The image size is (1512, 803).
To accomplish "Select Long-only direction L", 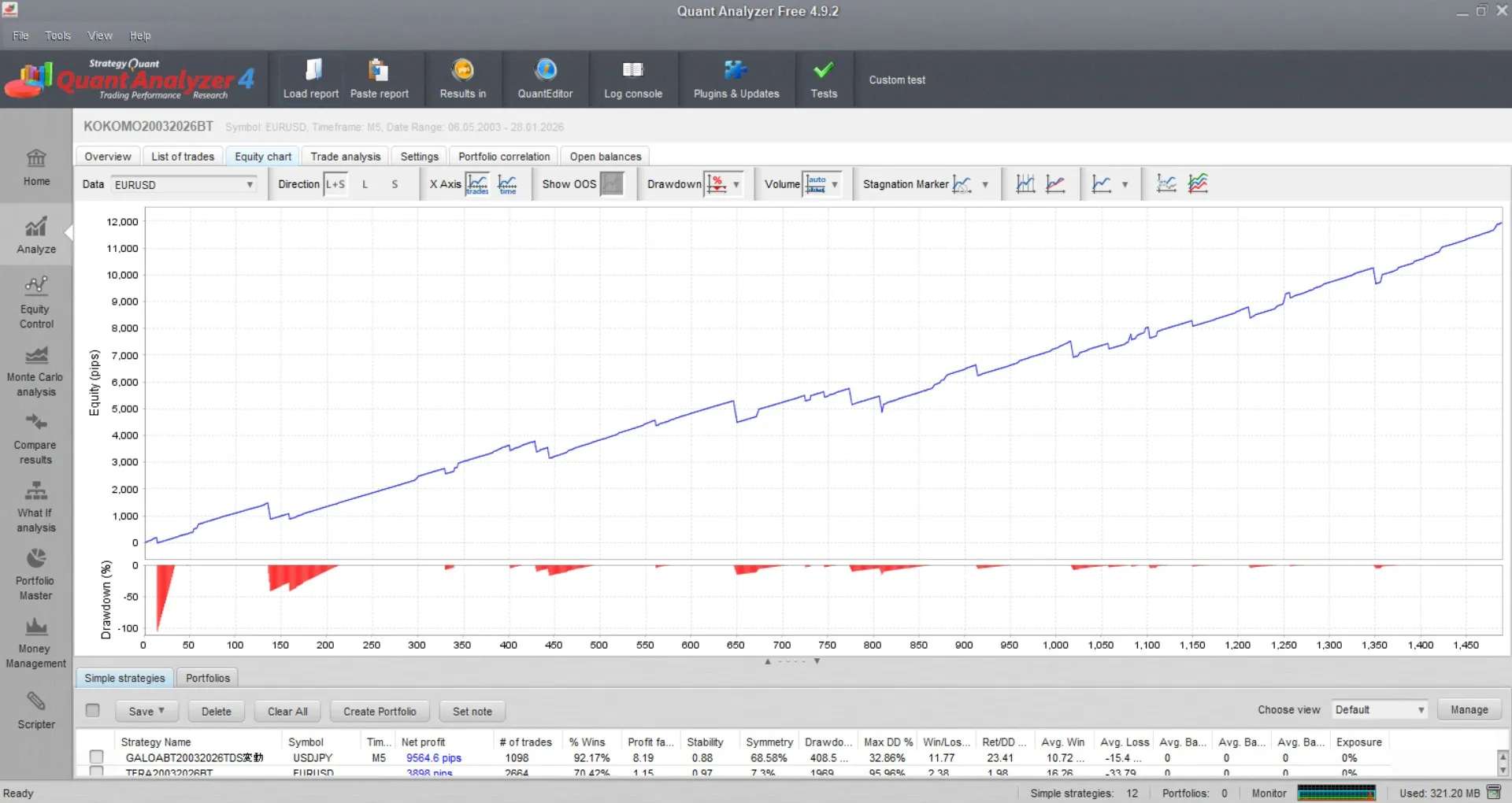I will coord(365,184).
